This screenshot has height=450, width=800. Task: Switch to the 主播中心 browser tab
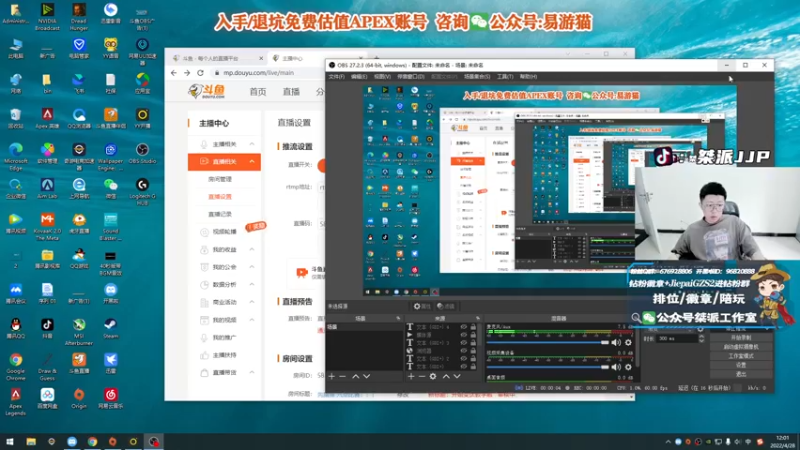pyautogui.click(x=316, y=58)
